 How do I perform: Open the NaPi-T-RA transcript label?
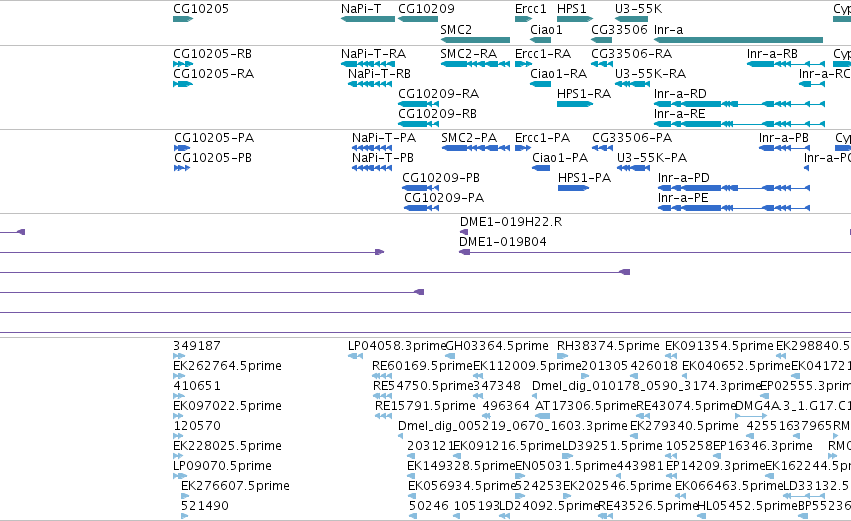pyautogui.click(x=373, y=54)
